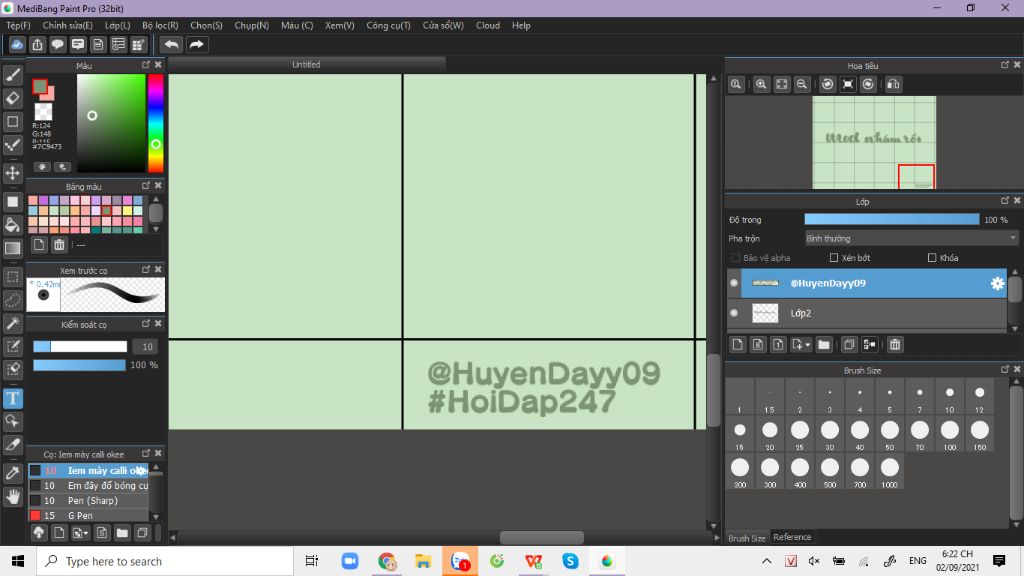
Task: Undock the Màu color panel
Action: pyautogui.click(x=146, y=65)
